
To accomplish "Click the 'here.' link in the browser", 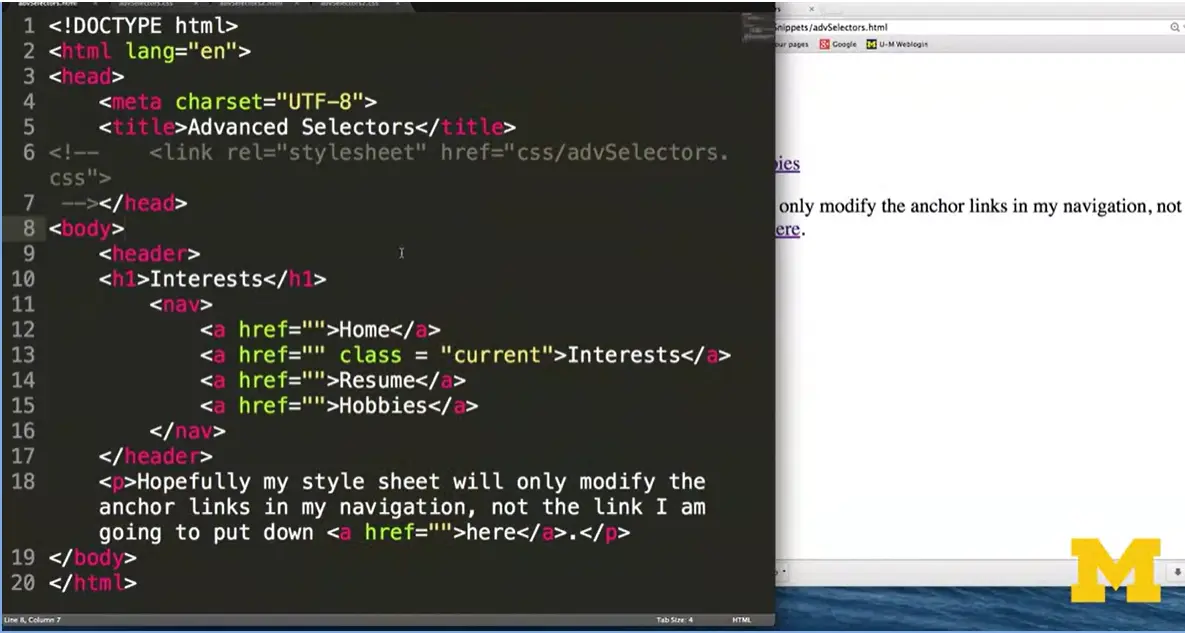I will 787,229.
